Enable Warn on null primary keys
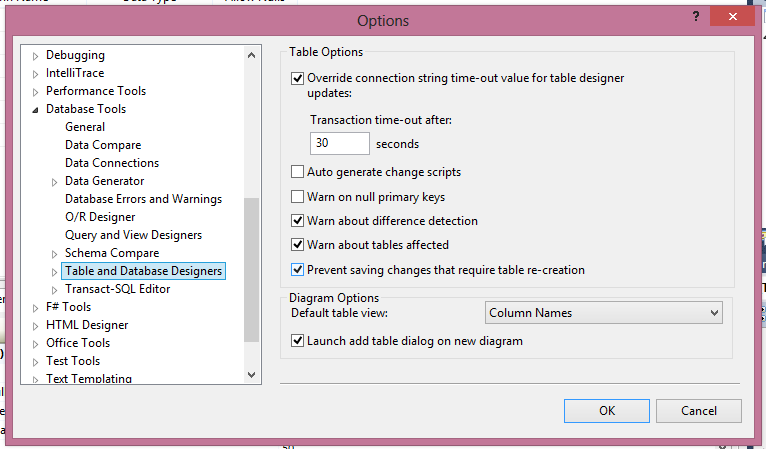 click(297, 197)
